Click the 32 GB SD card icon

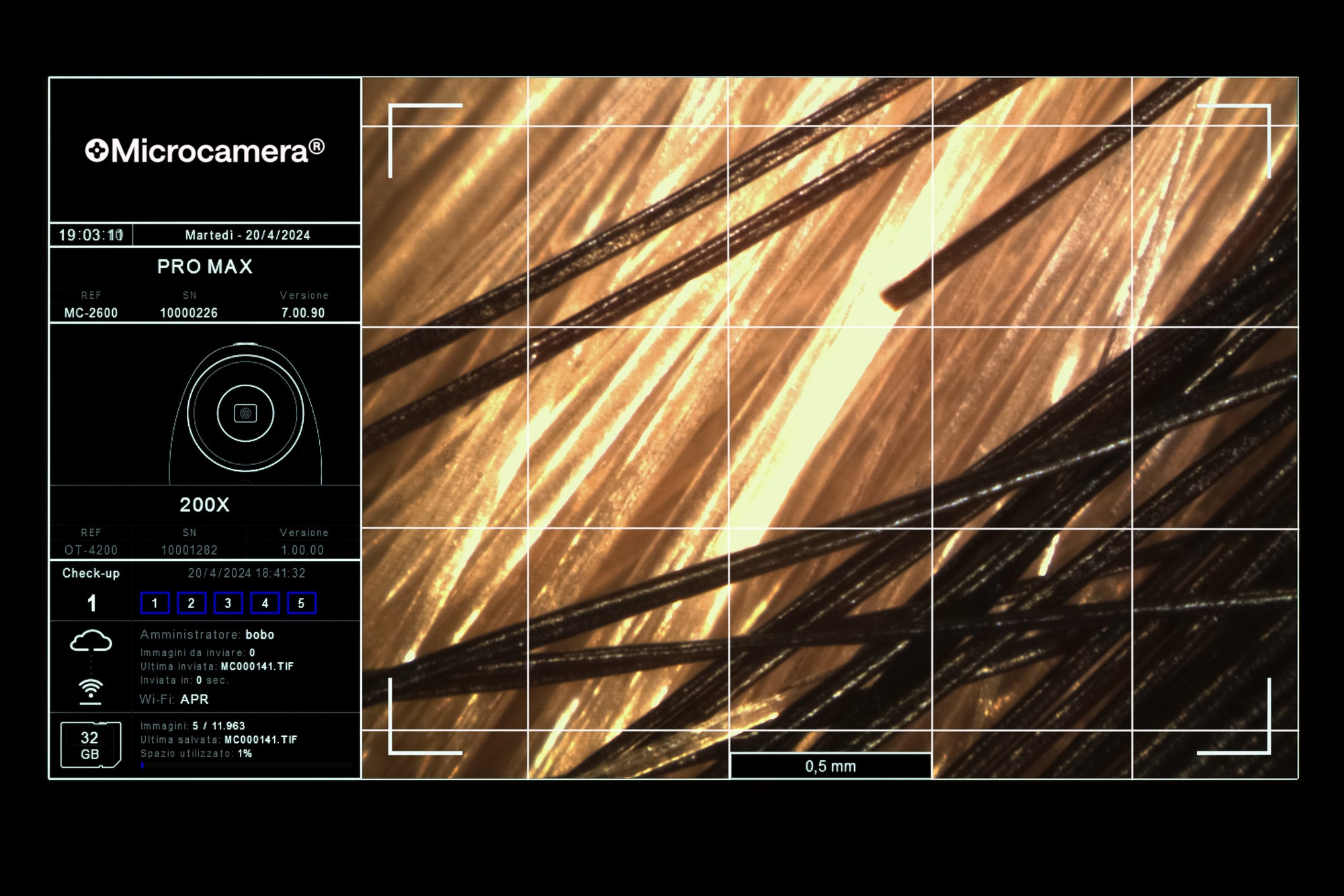91,745
